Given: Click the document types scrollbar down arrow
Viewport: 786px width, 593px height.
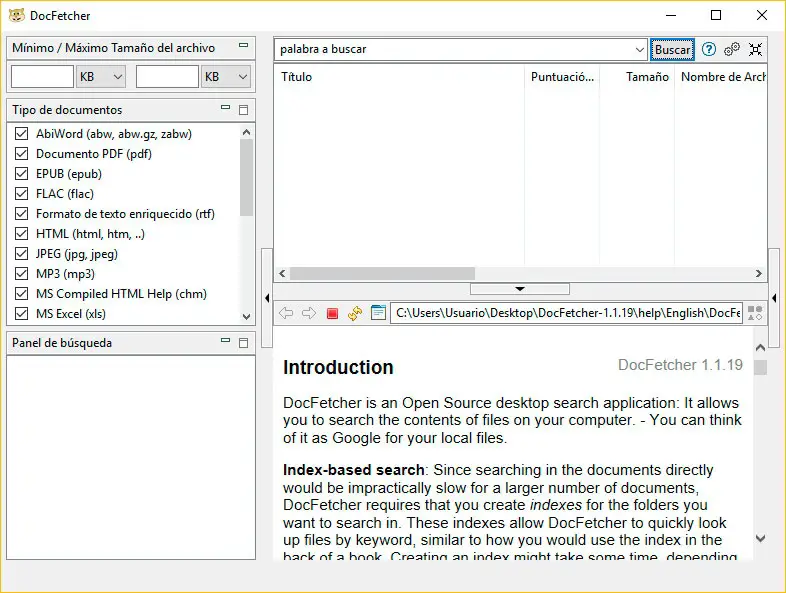Looking at the screenshot, I should [246, 316].
